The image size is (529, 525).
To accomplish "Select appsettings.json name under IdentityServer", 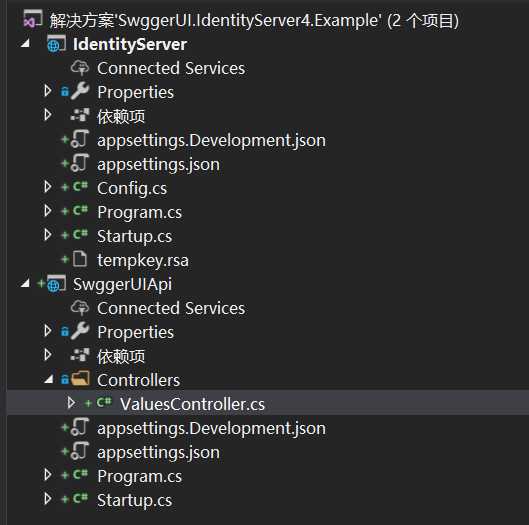I will pos(159,165).
